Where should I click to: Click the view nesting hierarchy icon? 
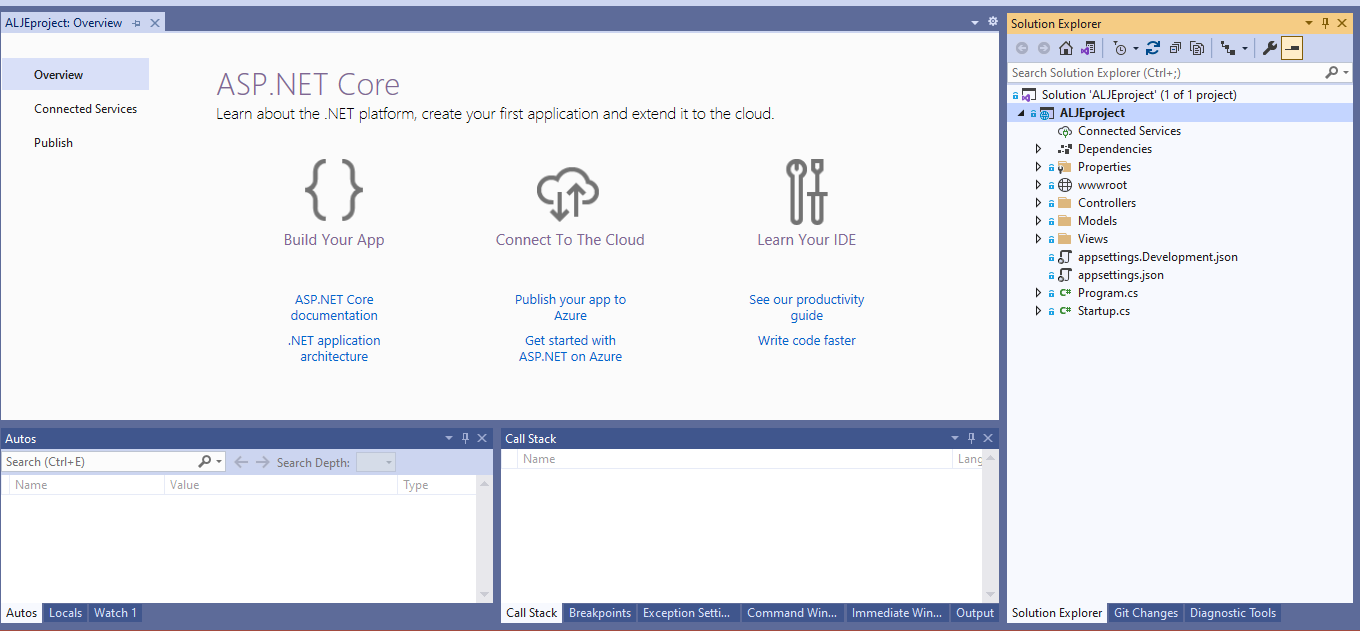[x=1228, y=48]
